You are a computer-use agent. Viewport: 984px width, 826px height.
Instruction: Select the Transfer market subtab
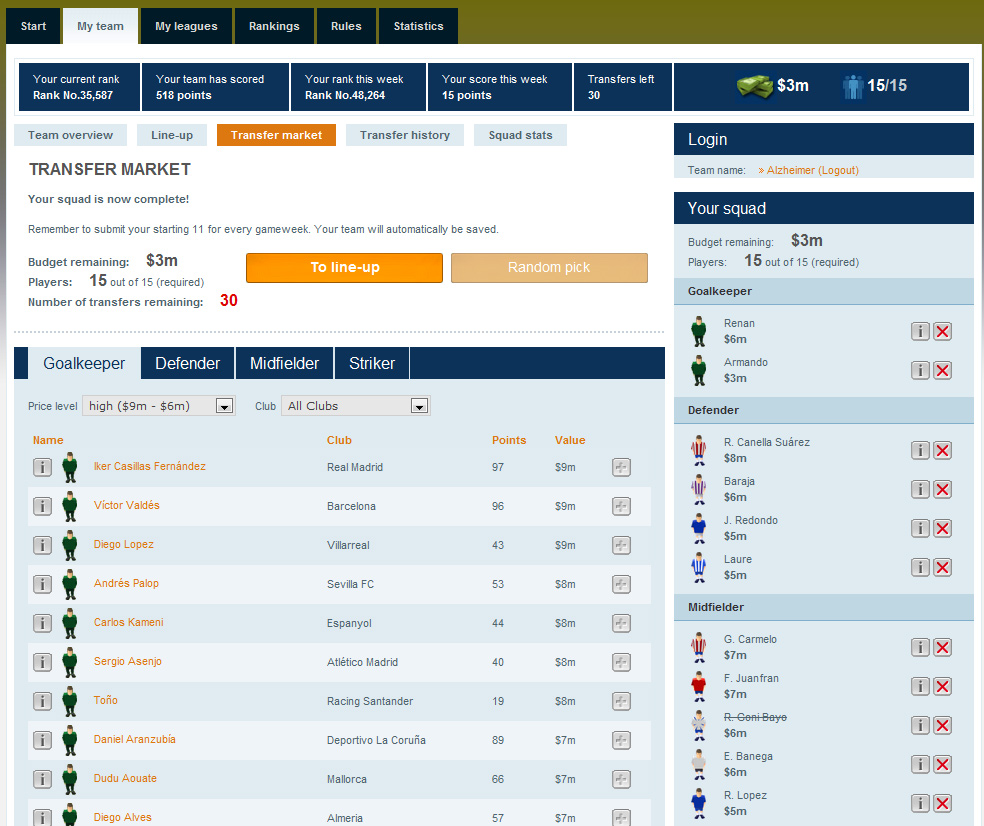[x=276, y=135]
